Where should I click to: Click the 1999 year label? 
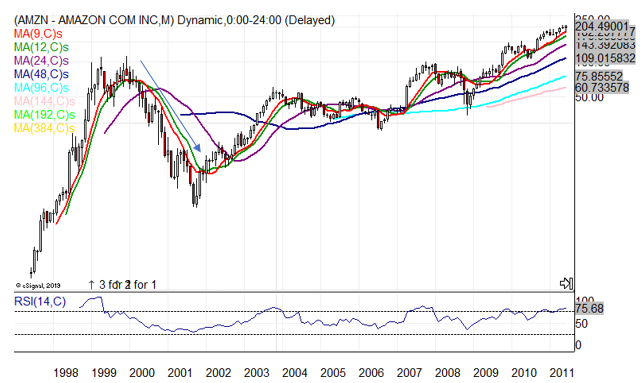click(x=104, y=372)
